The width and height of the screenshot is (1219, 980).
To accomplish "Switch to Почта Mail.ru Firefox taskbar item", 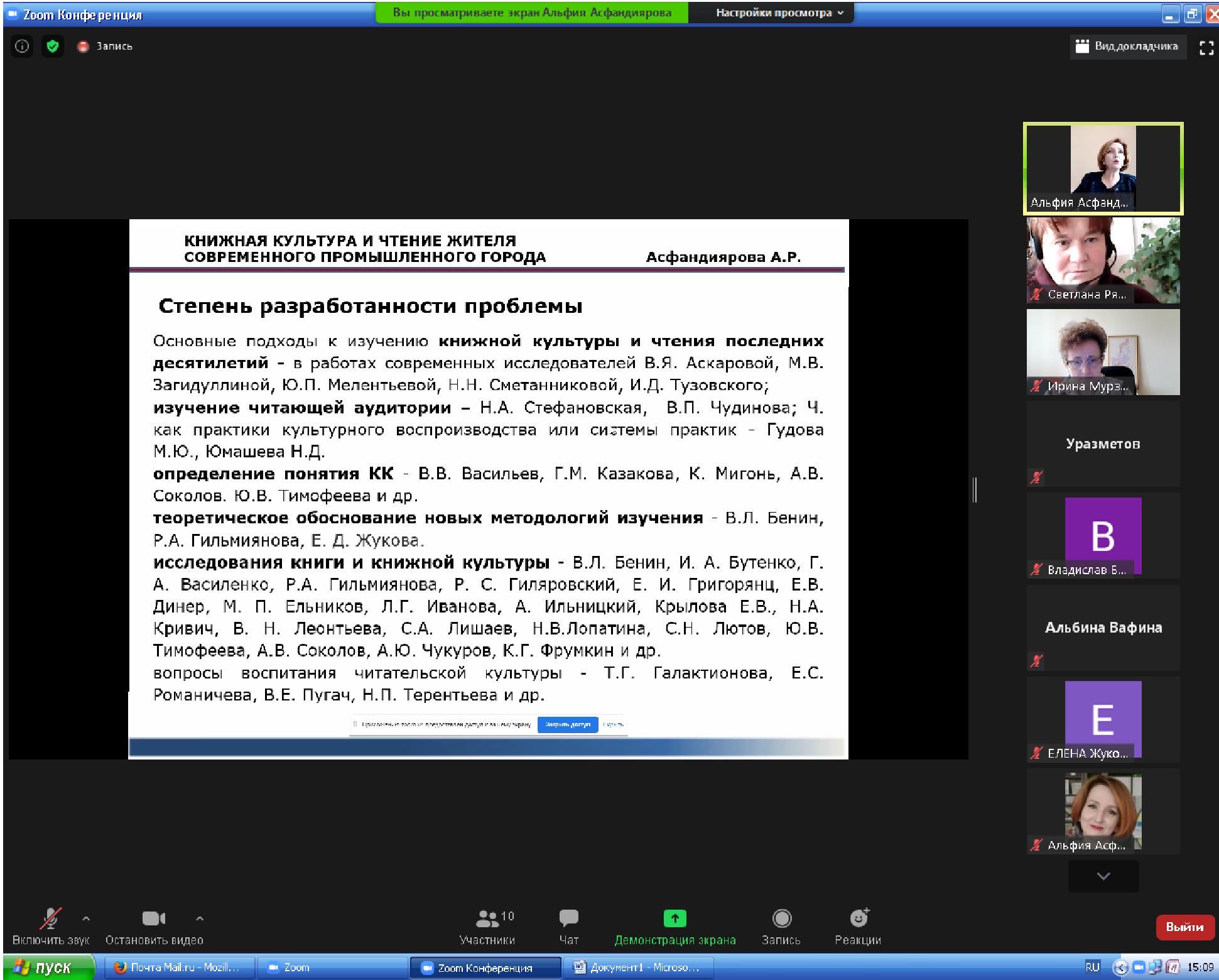I will tap(178, 967).
